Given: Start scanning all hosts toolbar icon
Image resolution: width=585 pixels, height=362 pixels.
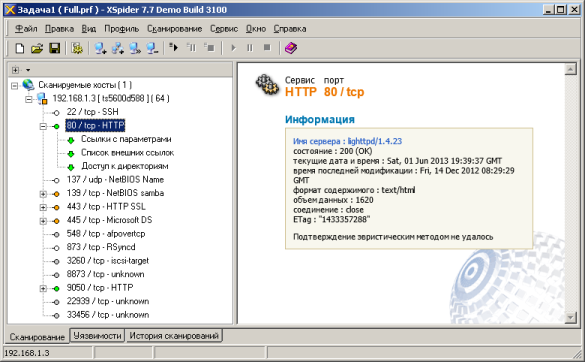Looking at the screenshot, I should [x=173, y=47].
